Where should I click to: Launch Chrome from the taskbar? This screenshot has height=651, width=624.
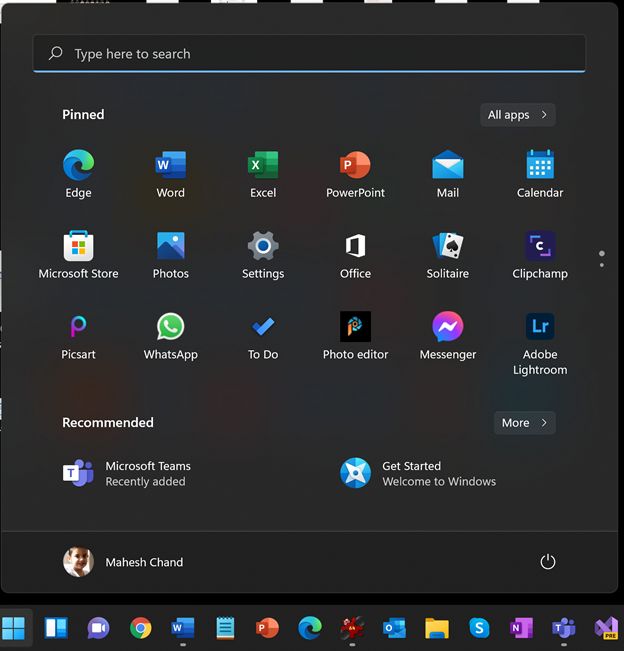tap(141, 627)
